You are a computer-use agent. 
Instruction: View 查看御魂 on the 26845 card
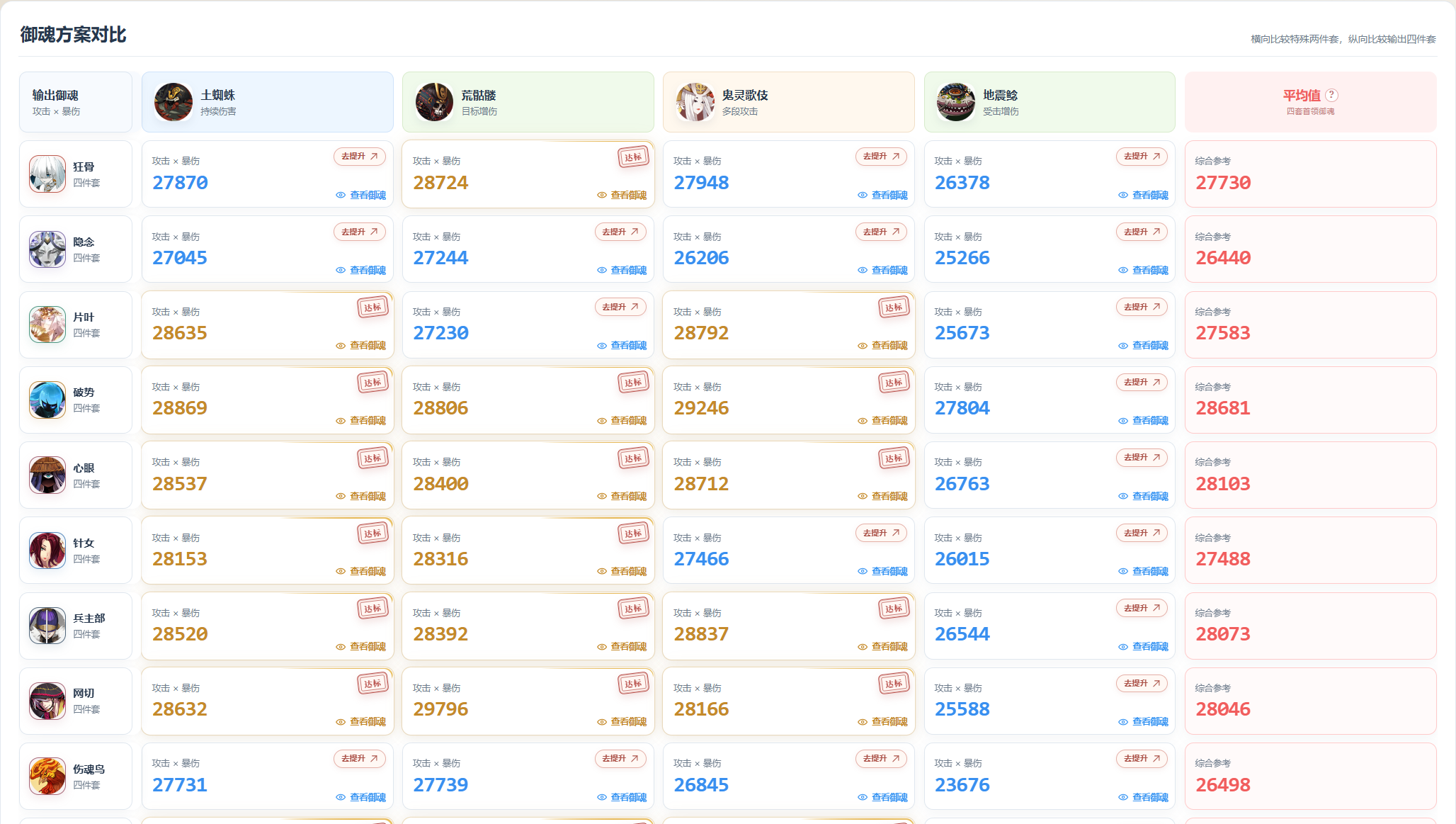pos(882,798)
